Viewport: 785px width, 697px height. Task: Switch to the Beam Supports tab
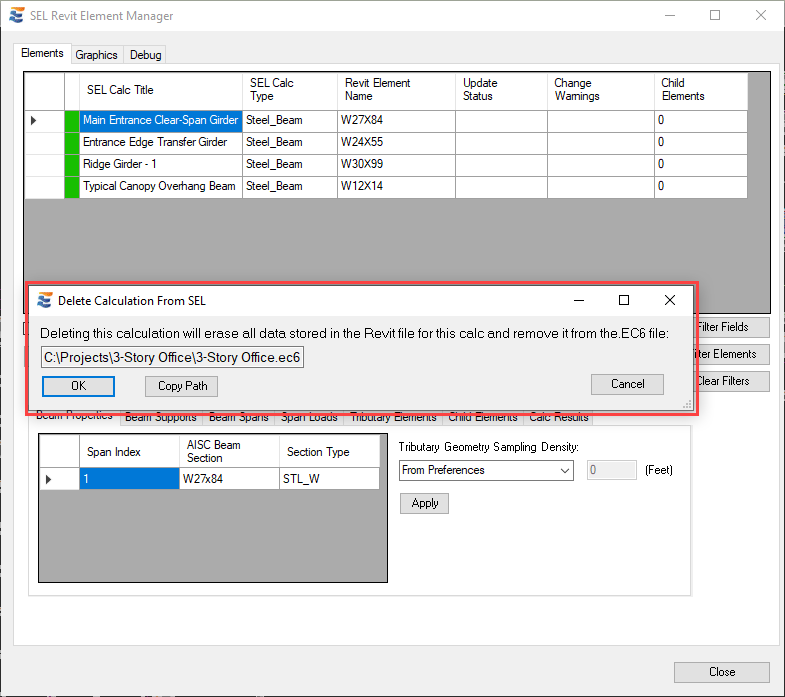point(161,418)
